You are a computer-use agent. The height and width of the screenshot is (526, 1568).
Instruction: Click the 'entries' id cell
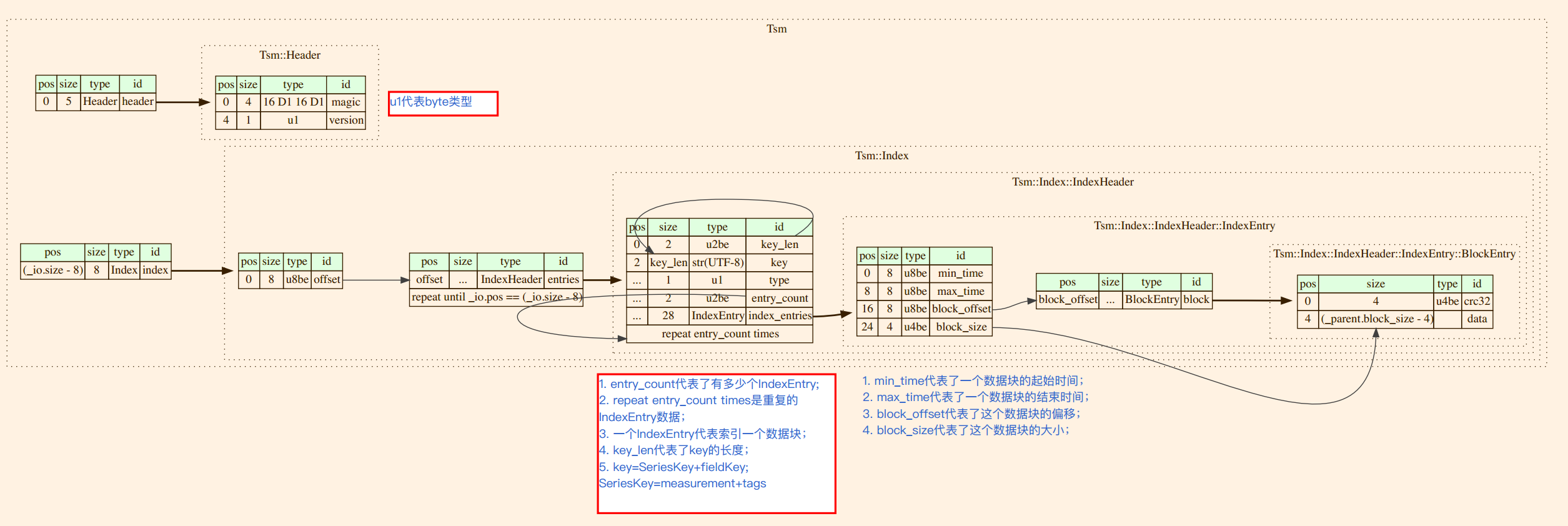pyautogui.click(x=563, y=279)
